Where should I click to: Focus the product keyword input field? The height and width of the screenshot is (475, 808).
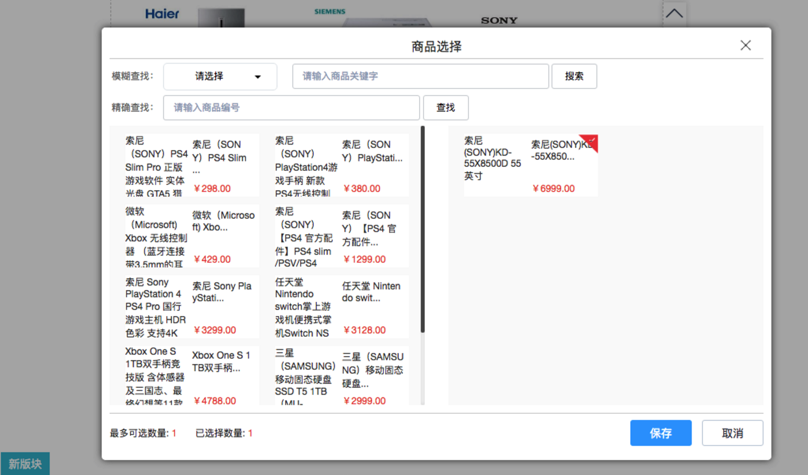[420, 76]
